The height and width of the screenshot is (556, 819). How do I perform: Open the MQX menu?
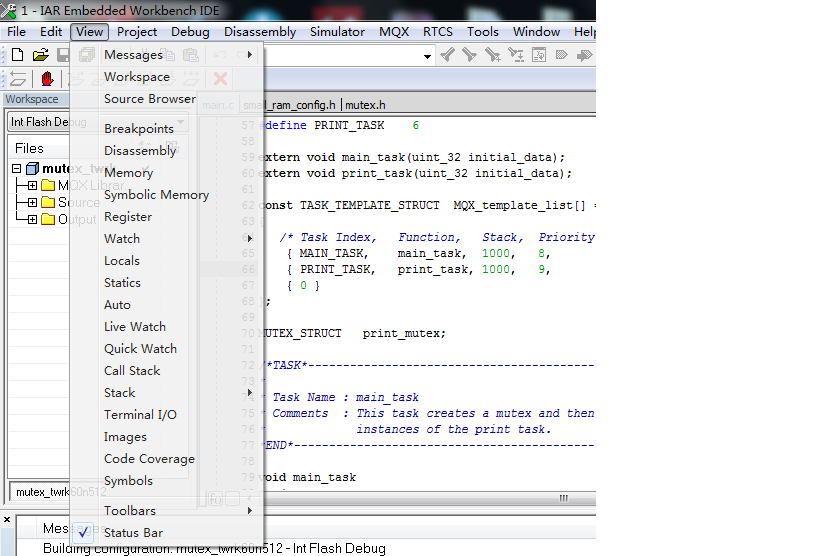point(394,32)
